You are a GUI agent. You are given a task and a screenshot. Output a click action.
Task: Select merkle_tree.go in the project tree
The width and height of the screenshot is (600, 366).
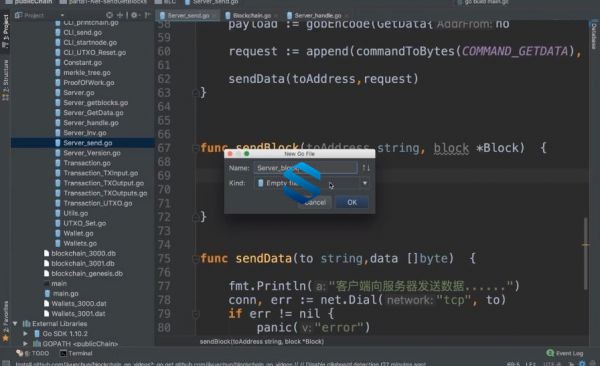(87, 72)
